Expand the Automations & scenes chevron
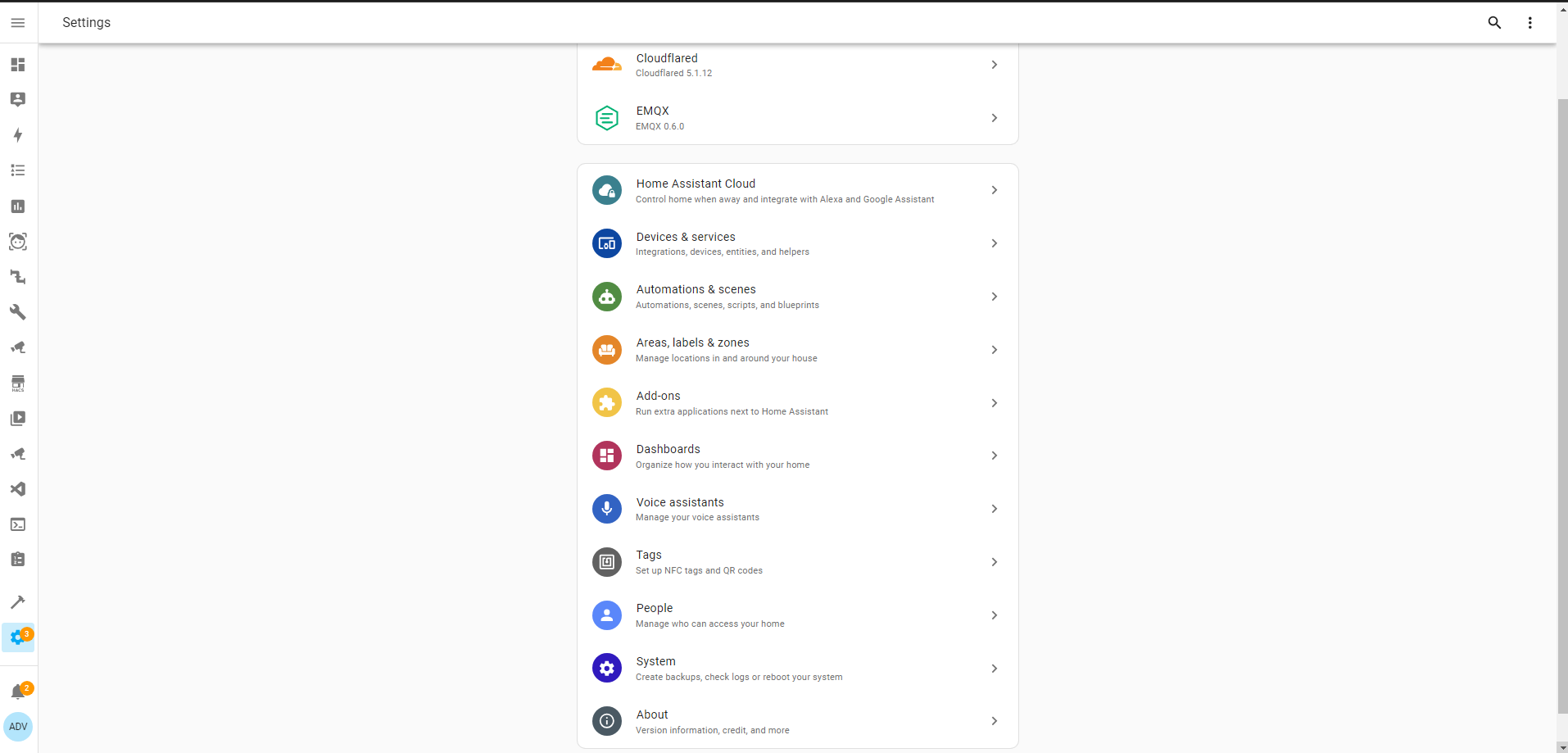 point(994,297)
